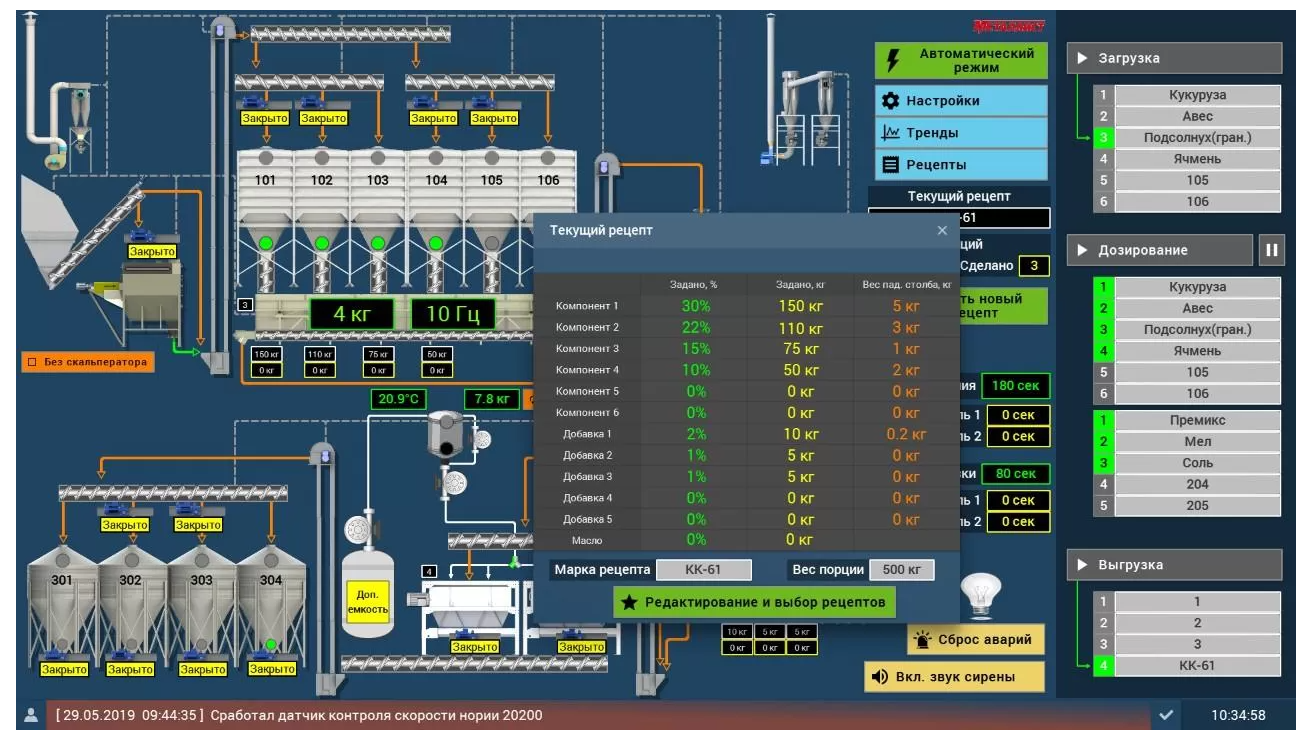This screenshot has width=1310, height=742.
Task: Acknowledge the alarm with the checkmark icon
Action: click(x=1166, y=715)
